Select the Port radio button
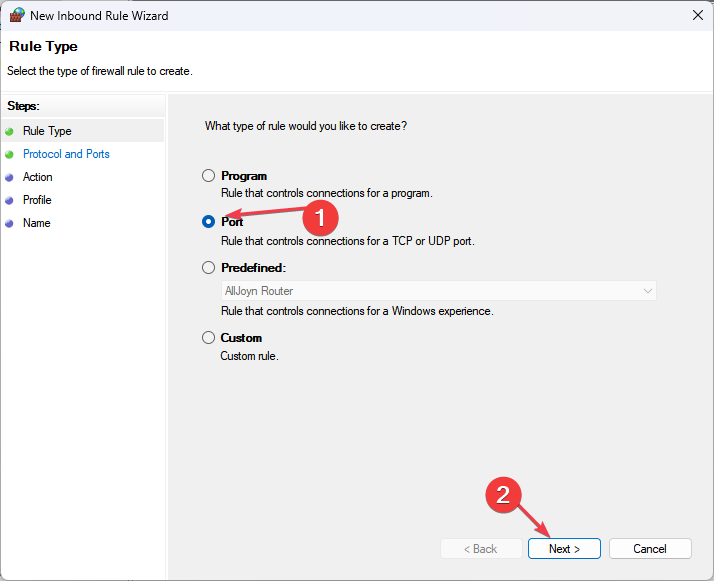This screenshot has height=581, width=714. point(209,222)
